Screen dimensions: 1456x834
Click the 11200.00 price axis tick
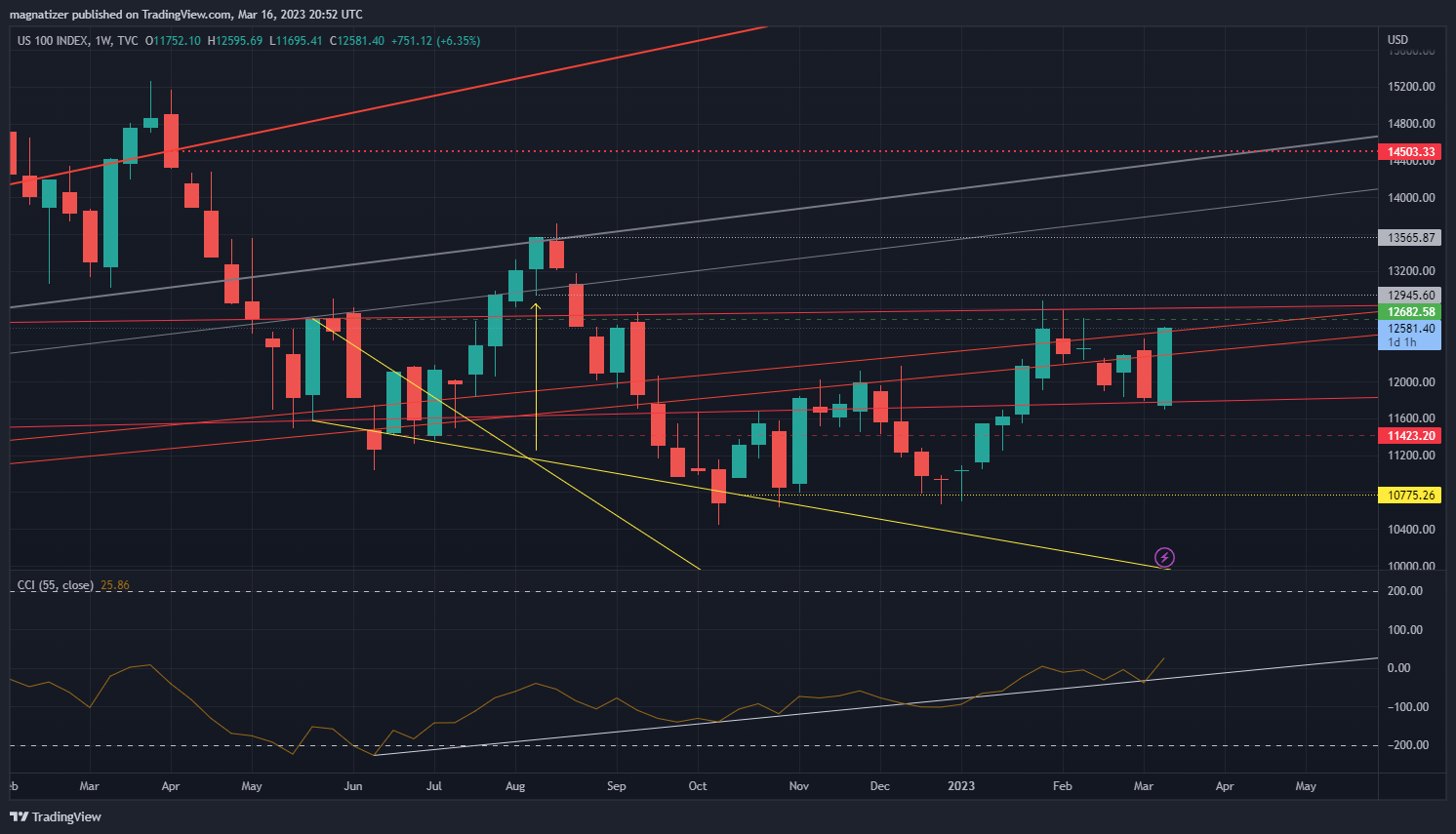1411,456
